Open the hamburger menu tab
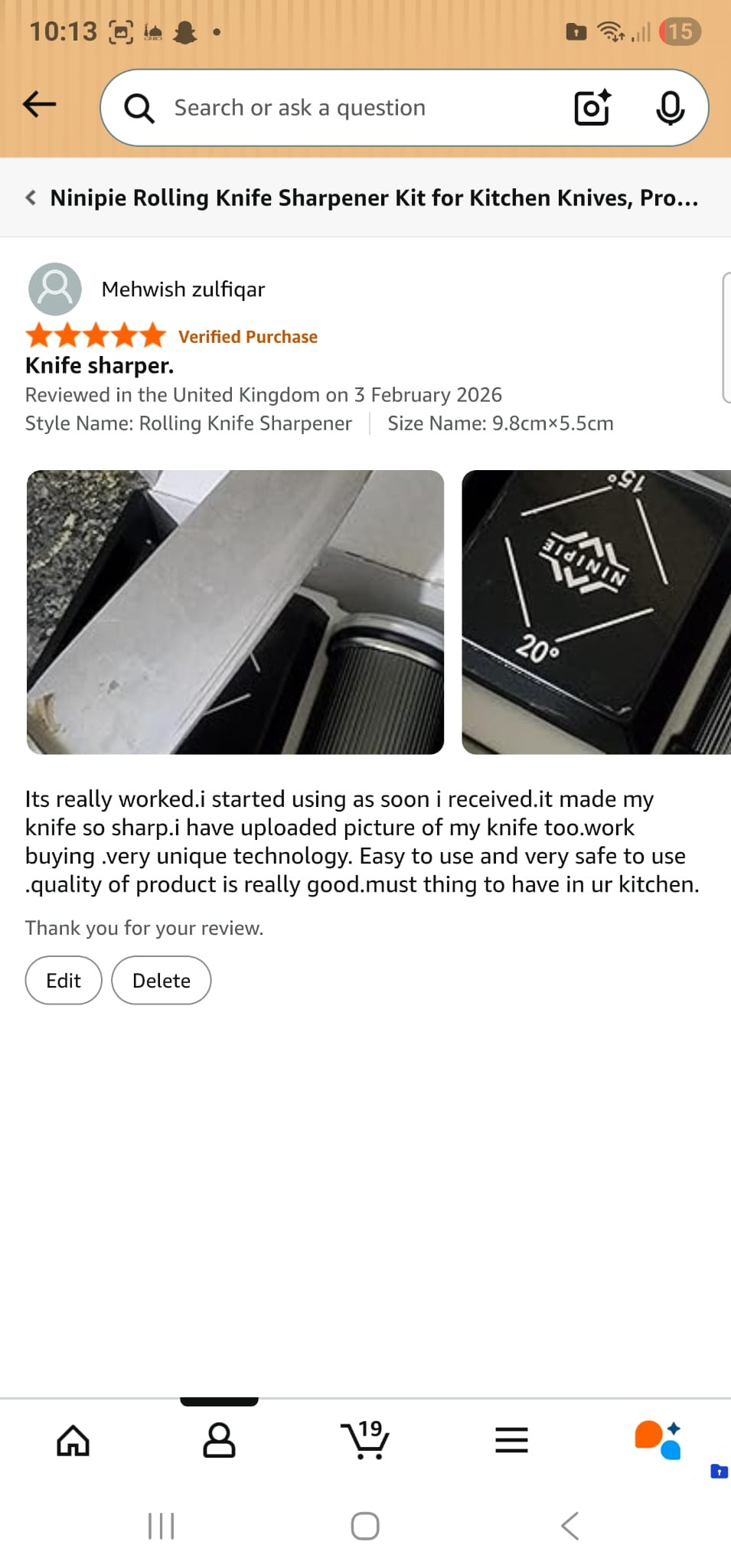The width and height of the screenshot is (731, 1568). coord(511,1440)
